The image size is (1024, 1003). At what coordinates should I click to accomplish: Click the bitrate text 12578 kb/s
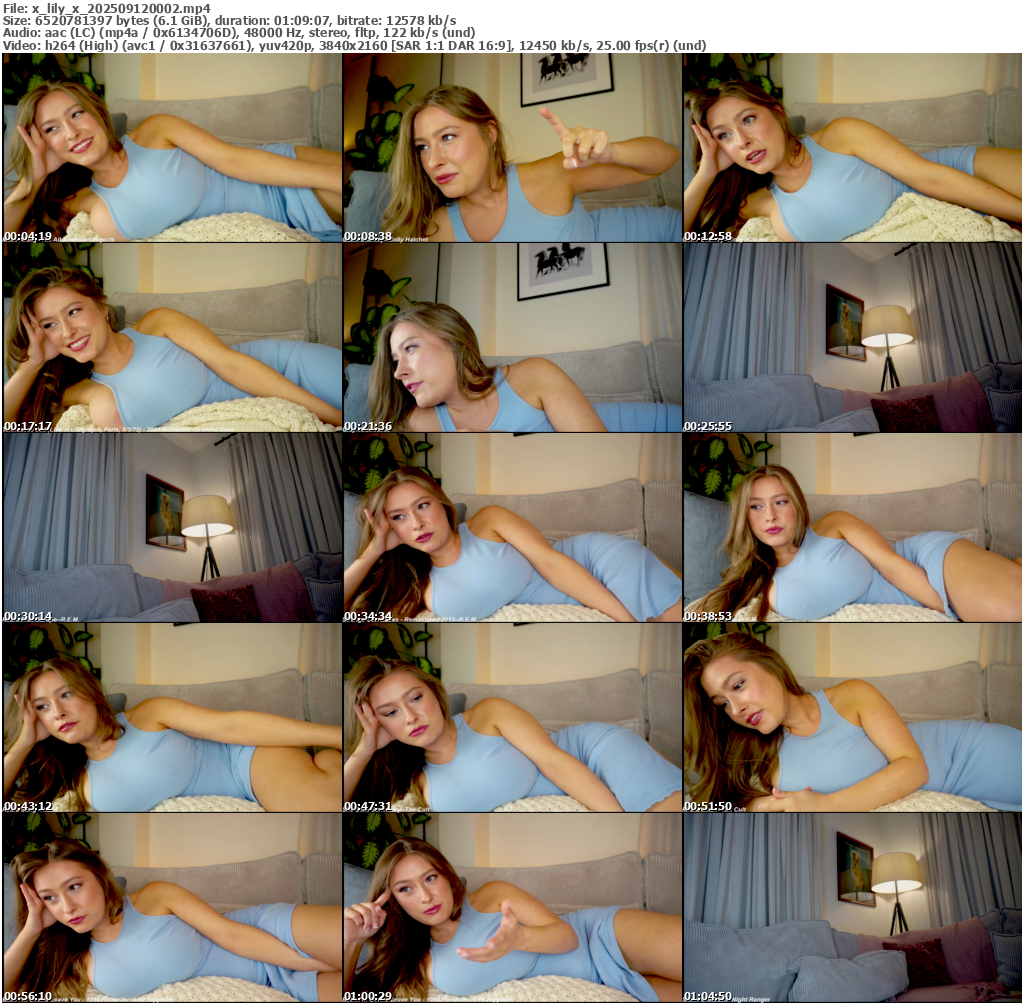point(421,21)
